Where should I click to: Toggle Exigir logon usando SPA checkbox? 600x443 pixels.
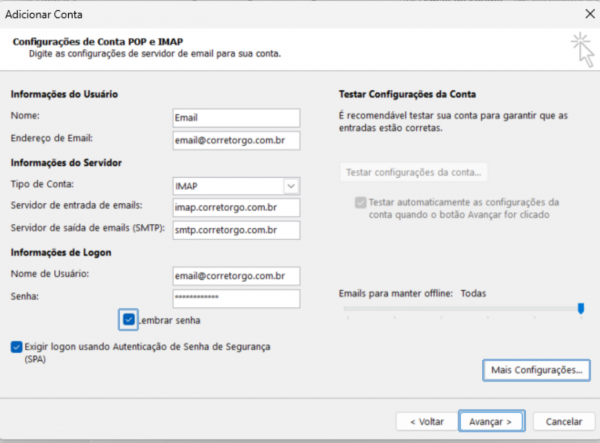tap(16, 347)
